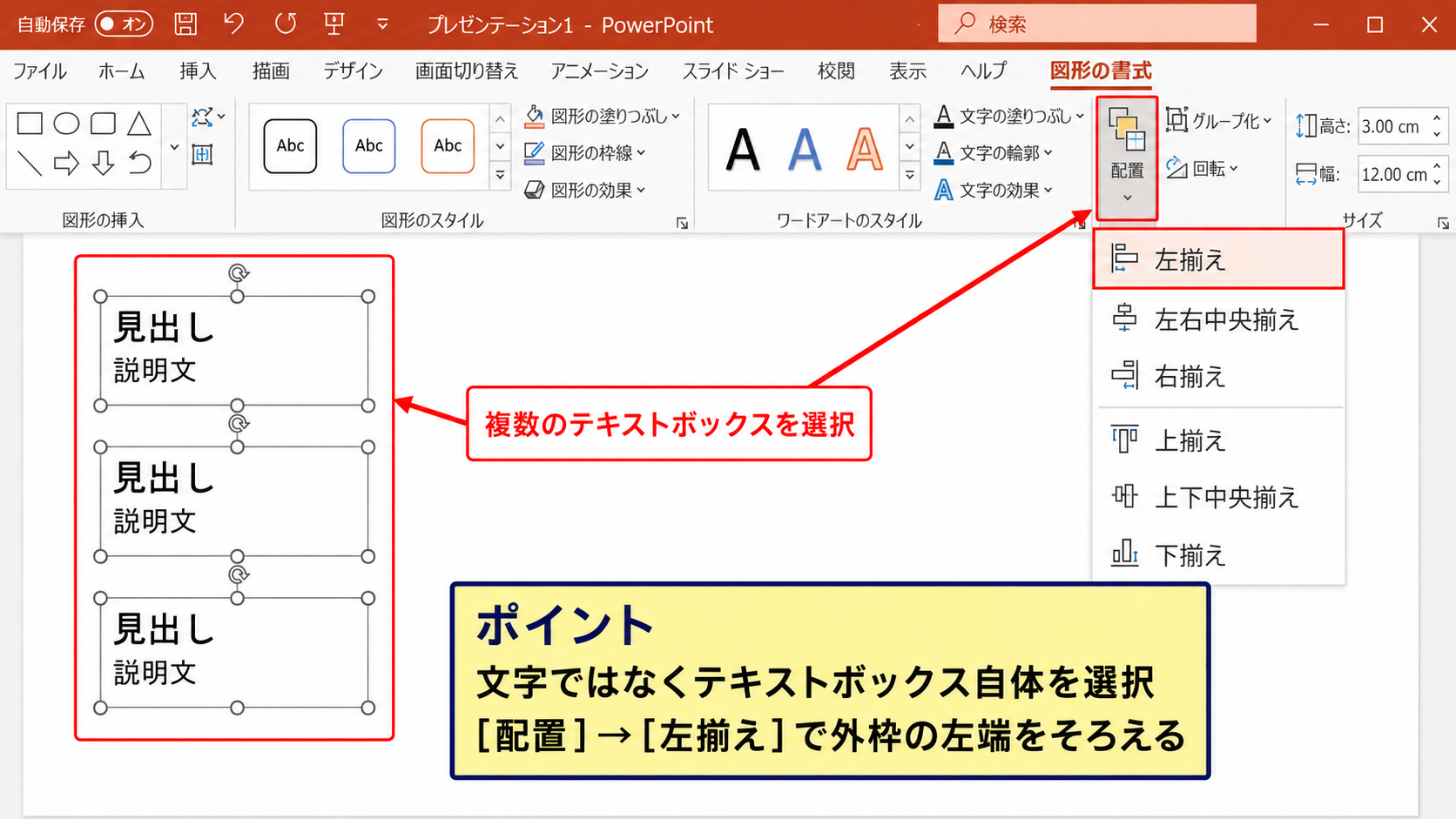Choose 右揃え from the menu
The image size is (1456, 819).
(x=1218, y=376)
